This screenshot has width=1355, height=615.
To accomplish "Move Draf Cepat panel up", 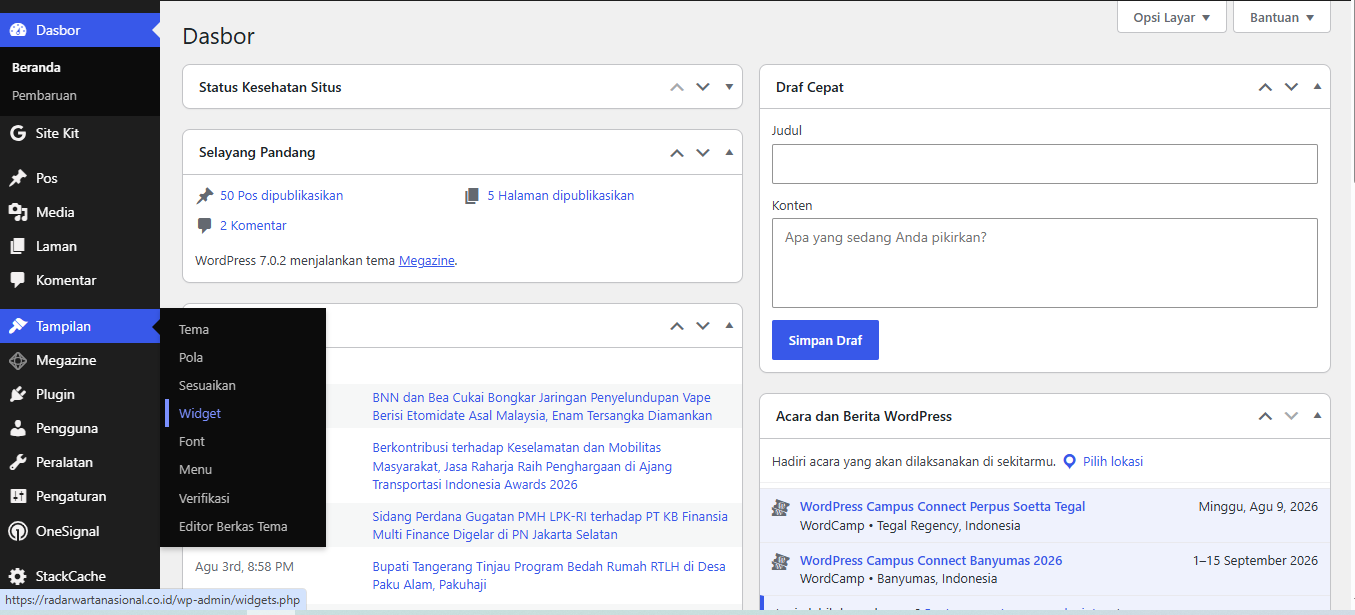I will click(x=1265, y=87).
